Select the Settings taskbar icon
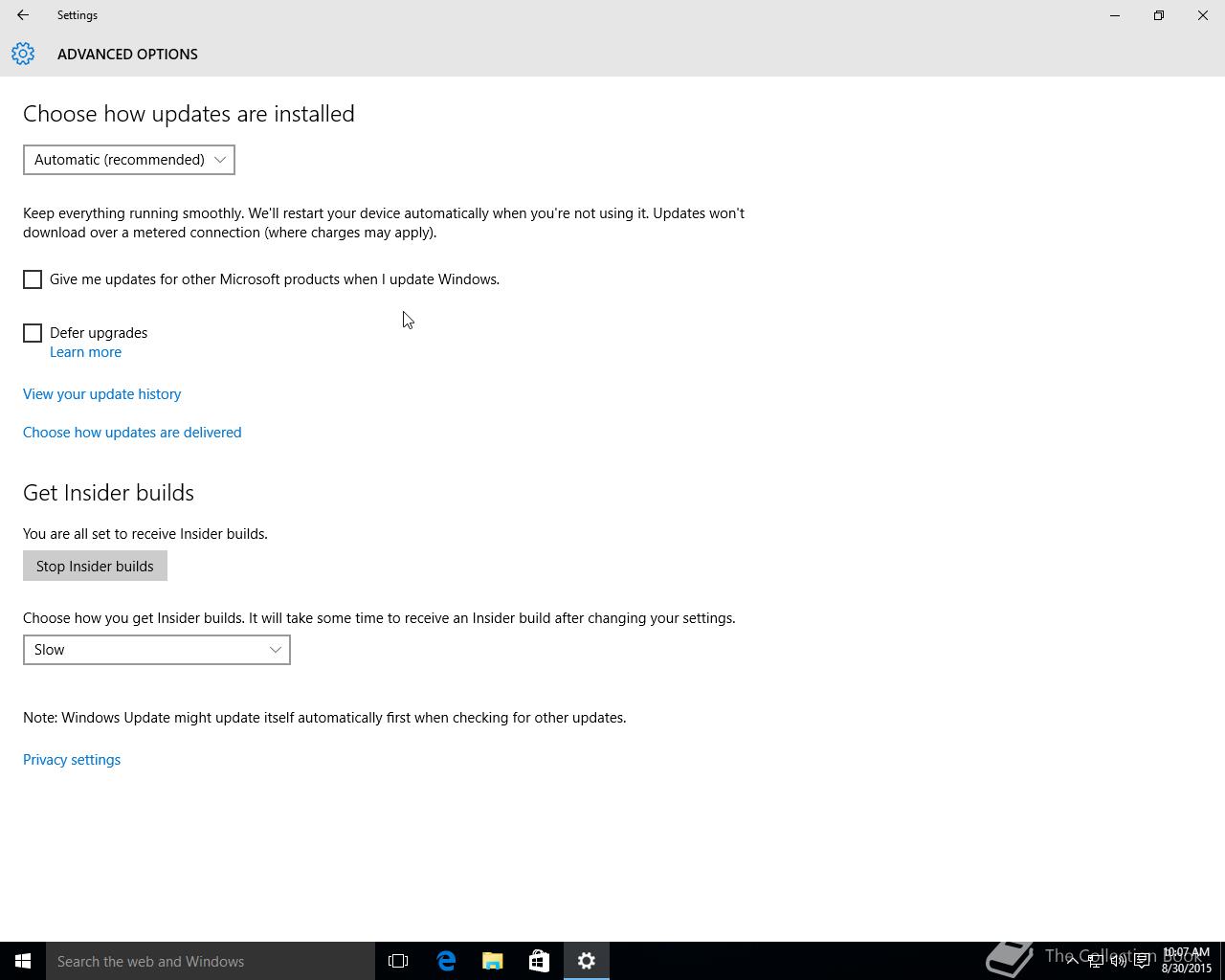This screenshot has width=1225, height=980. [587, 961]
